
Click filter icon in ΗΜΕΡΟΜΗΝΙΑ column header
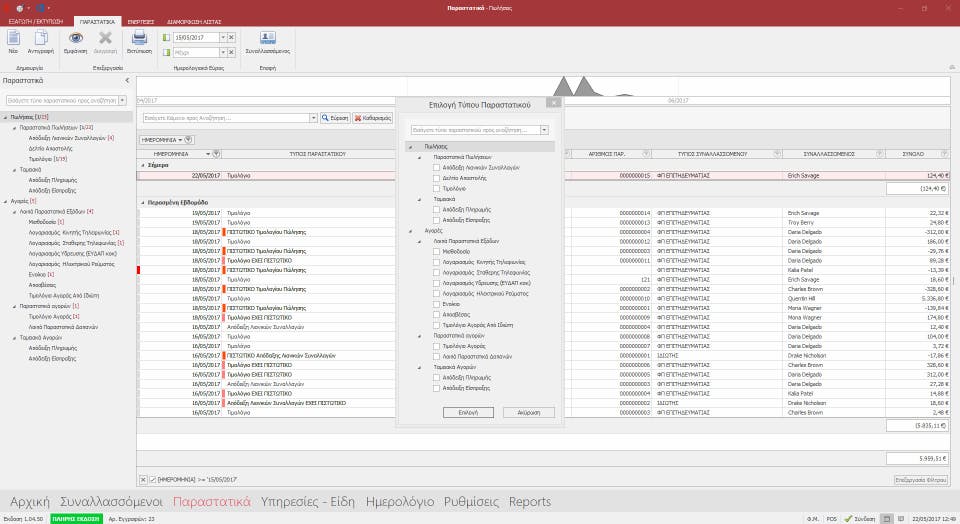pos(216,154)
